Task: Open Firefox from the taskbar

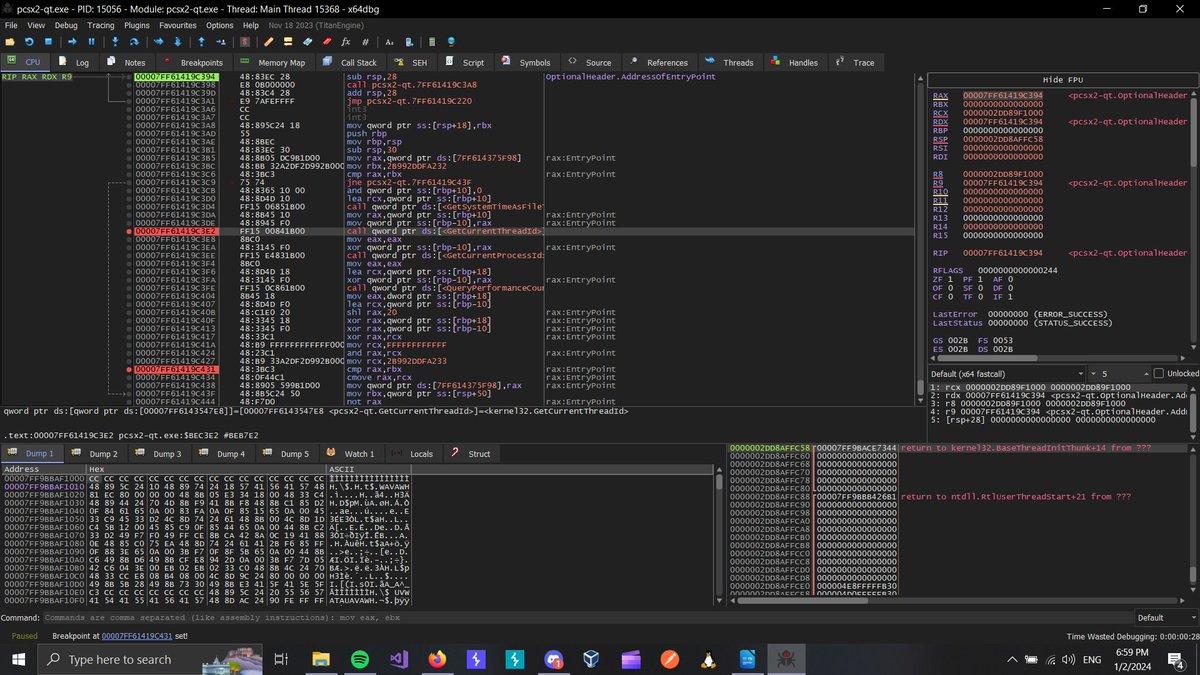Action: pyautogui.click(x=436, y=659)
